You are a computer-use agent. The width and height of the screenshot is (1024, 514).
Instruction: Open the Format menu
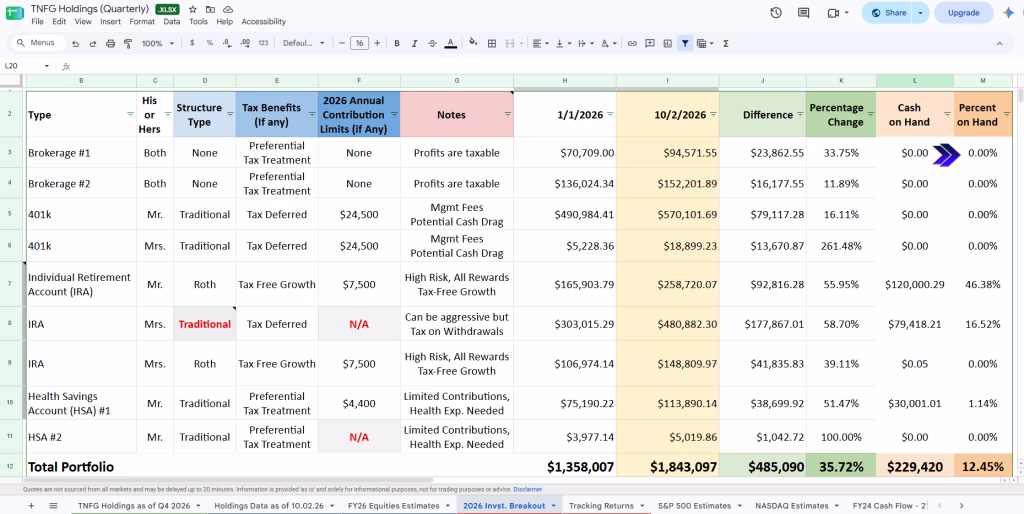tap(142, 22)
